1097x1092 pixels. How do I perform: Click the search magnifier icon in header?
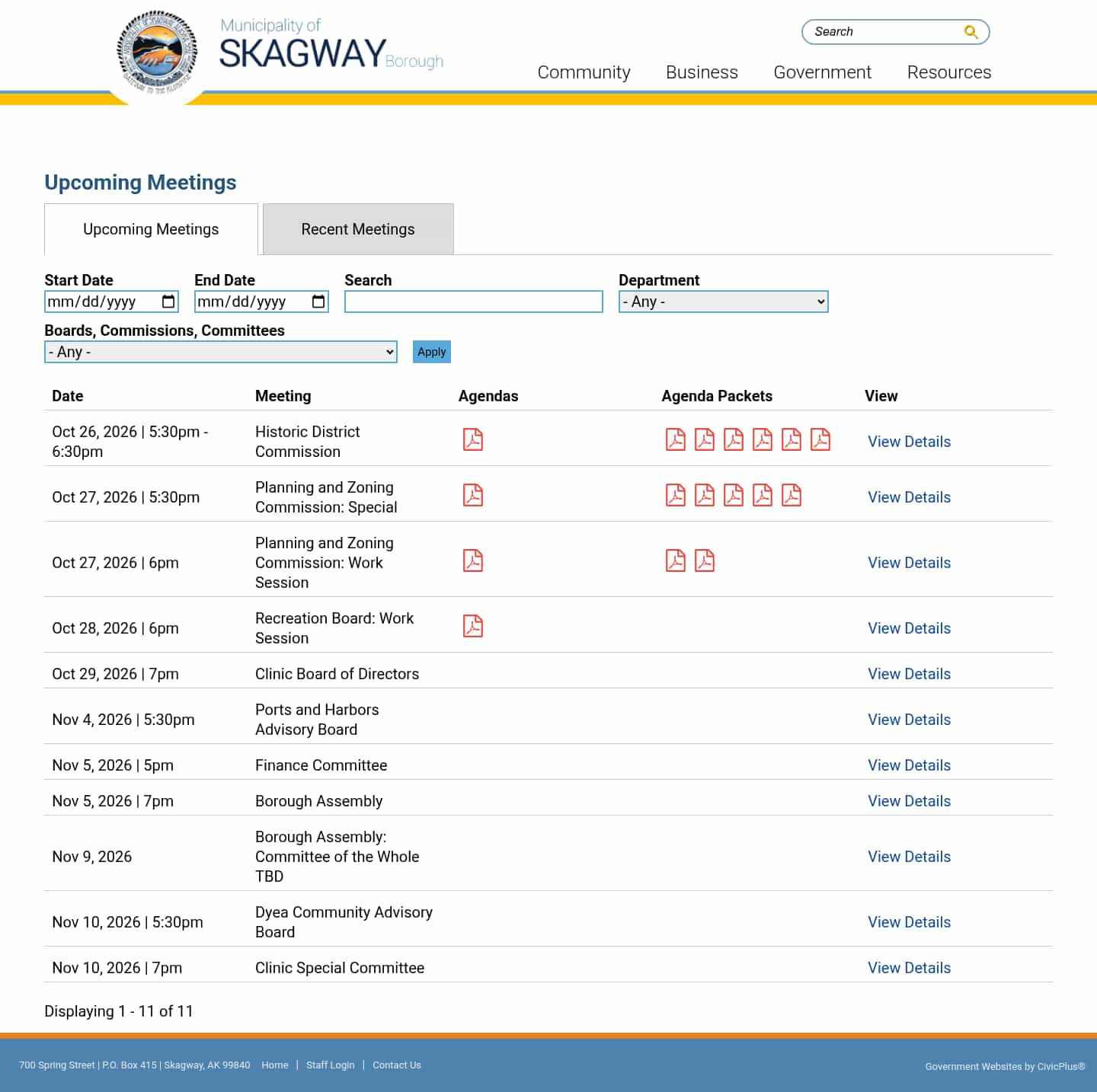point(971,32)
